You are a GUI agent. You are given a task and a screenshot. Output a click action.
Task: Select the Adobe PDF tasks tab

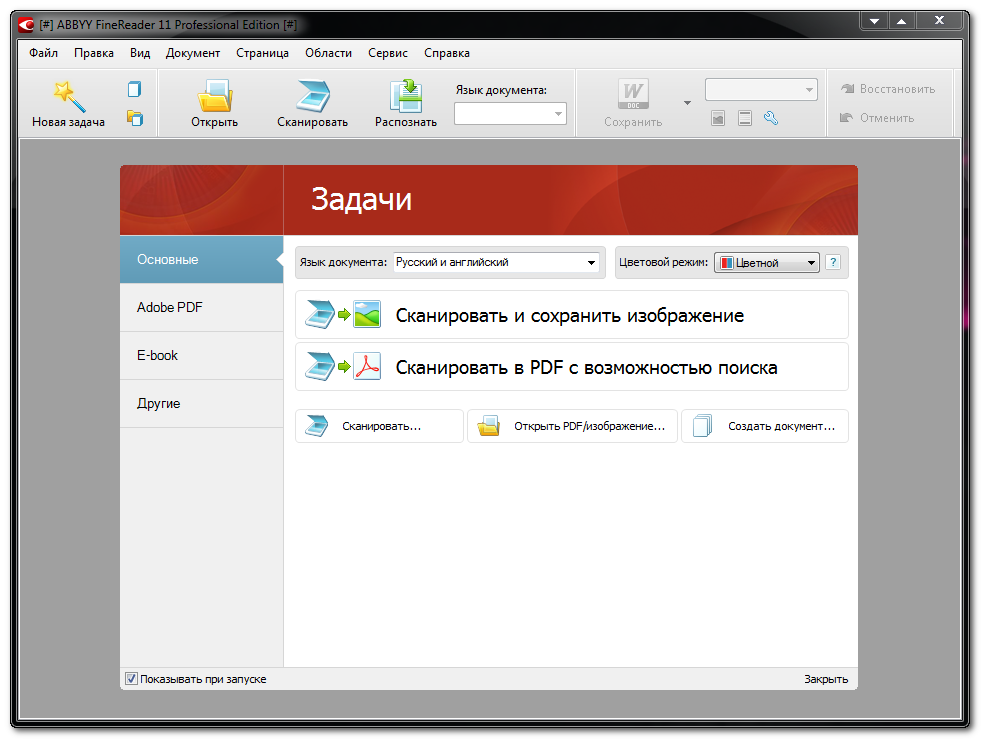pos(201,307)
